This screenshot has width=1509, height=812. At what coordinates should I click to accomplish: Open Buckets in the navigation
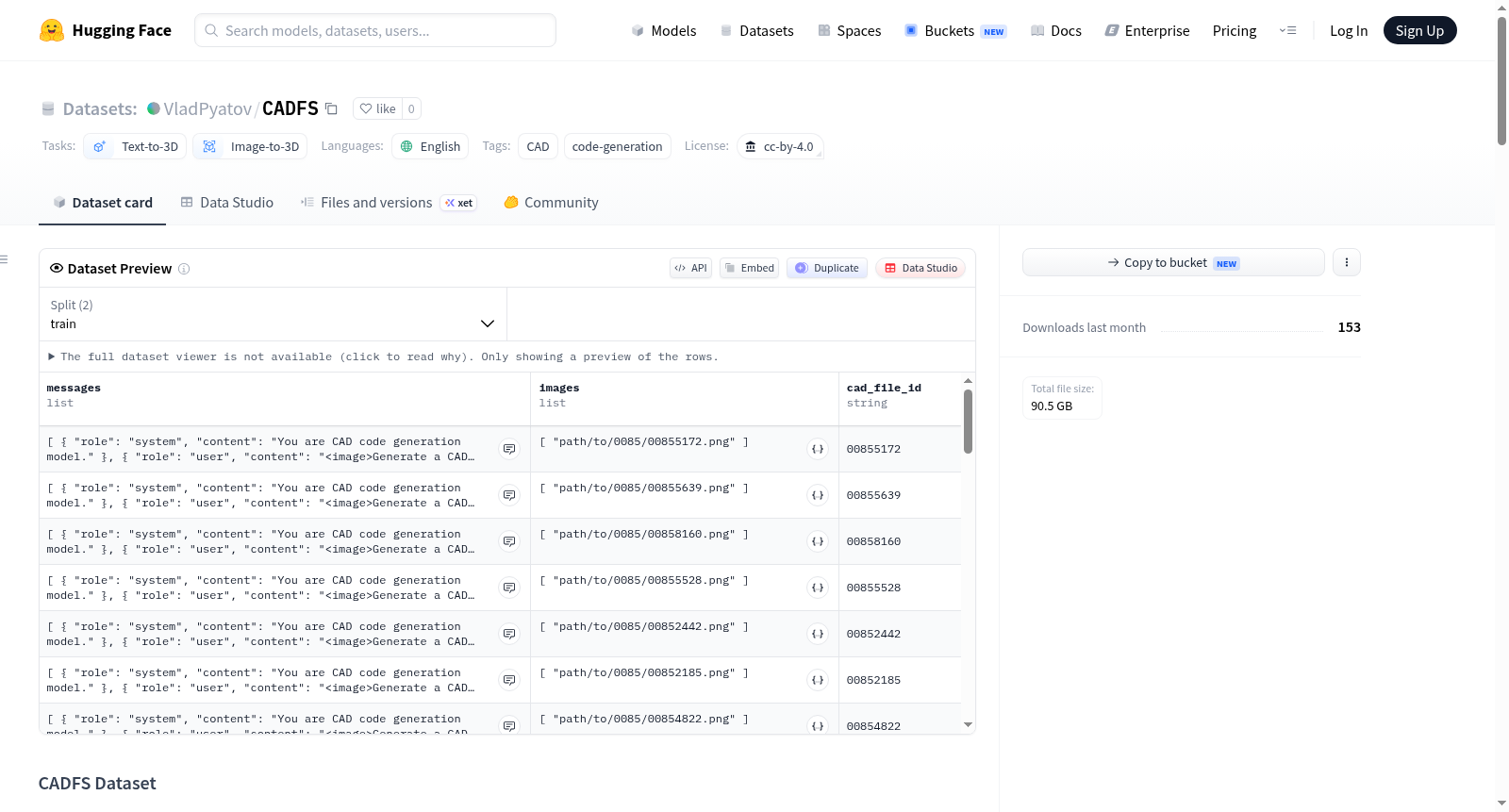(x=955, y=30)
